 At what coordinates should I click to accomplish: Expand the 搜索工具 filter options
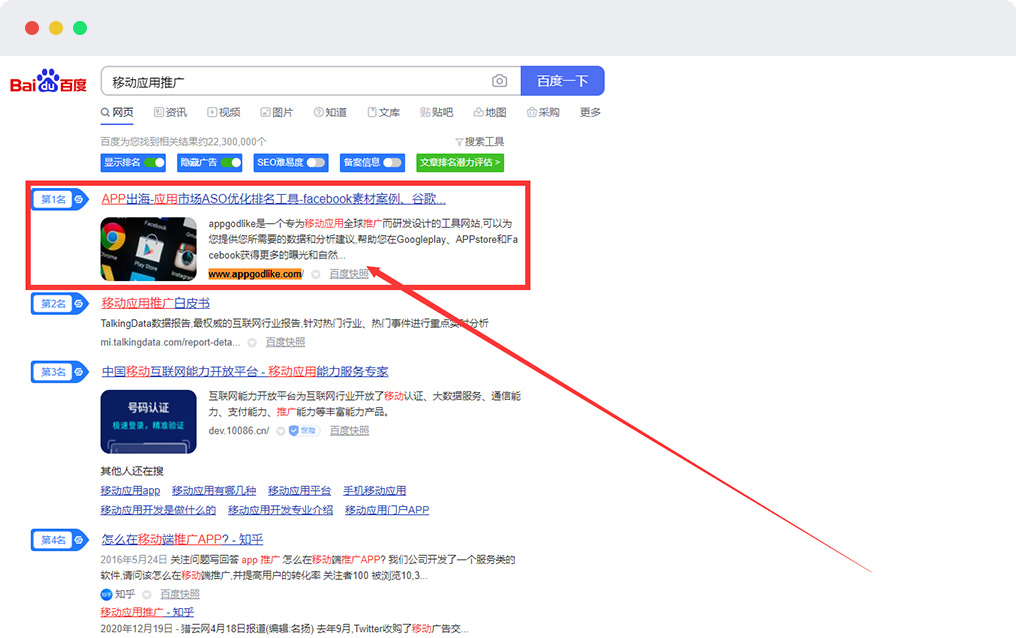point(479,142)
